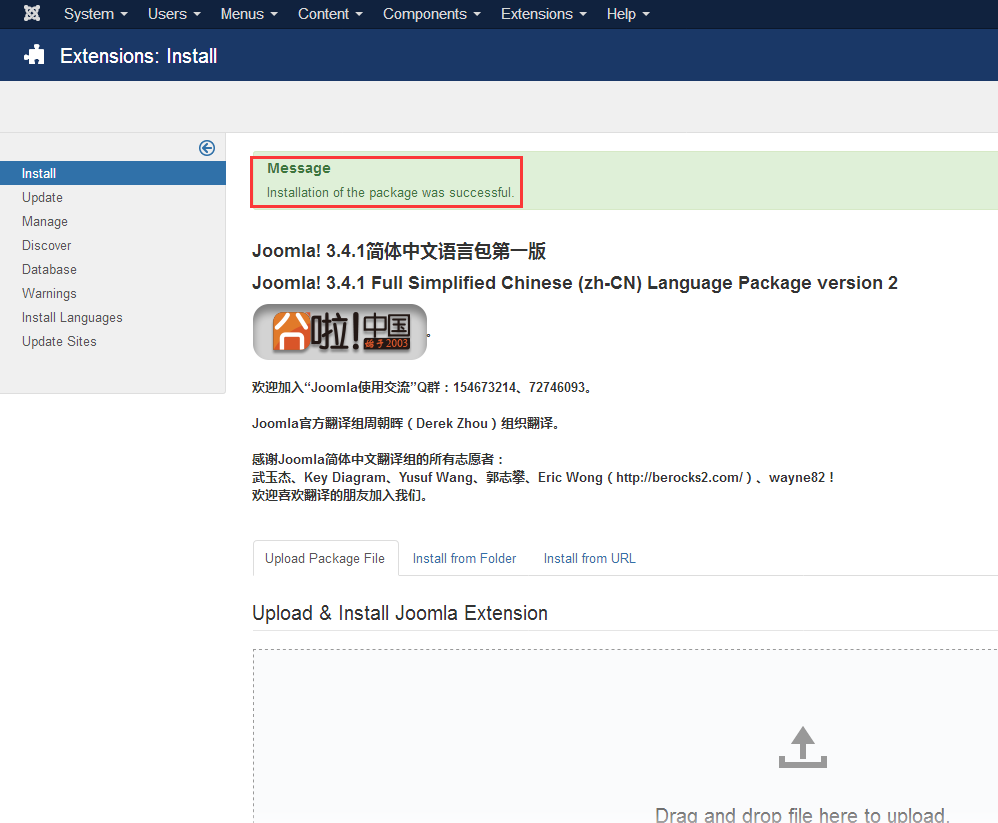Expand the Extensions dropdown menu
Viewport: 998px width, 823px height.
[544, 14]
